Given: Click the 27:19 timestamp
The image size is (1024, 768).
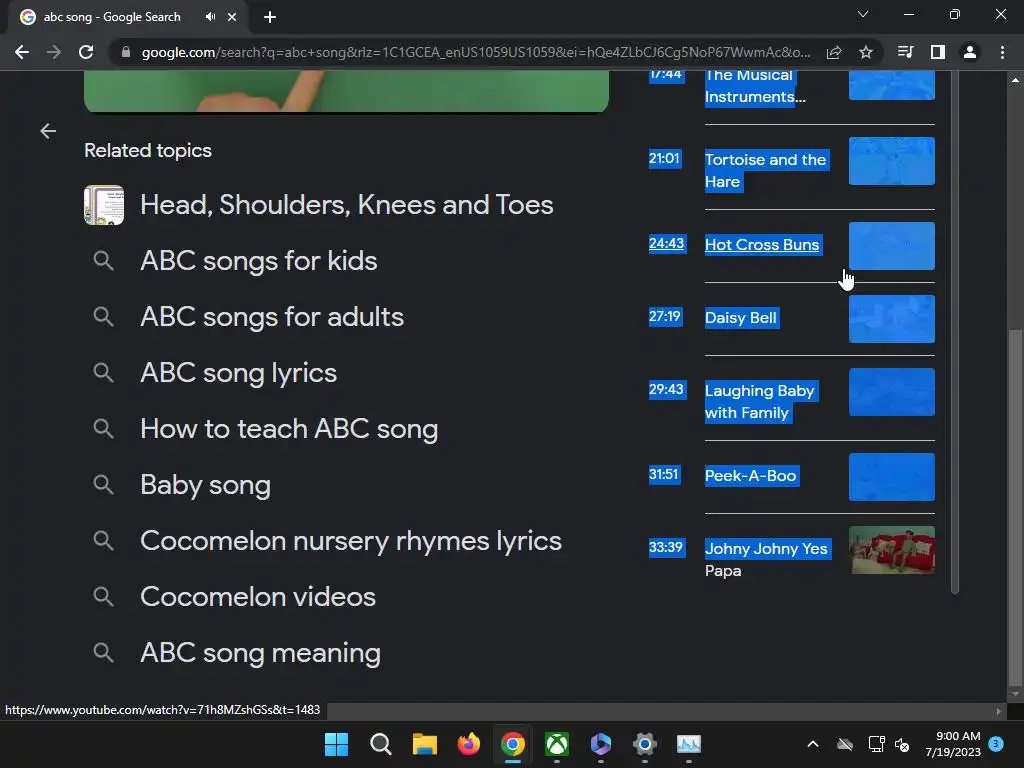Looking at the screenshot, I should pos(665,317).
